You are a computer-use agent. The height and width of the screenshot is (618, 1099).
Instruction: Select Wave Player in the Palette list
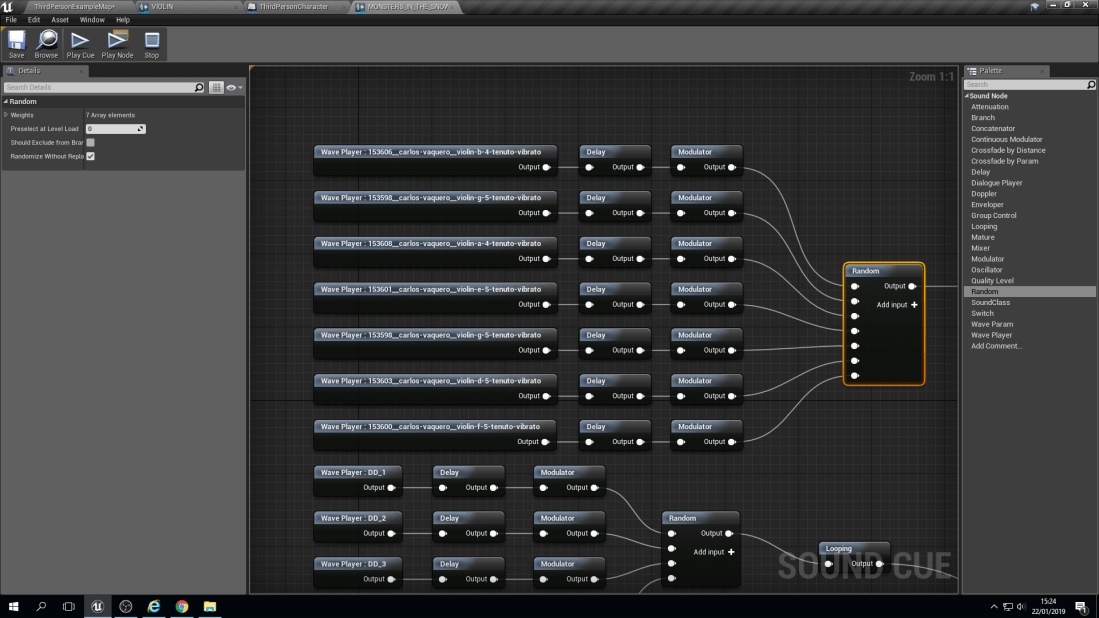tap(991, 335)
